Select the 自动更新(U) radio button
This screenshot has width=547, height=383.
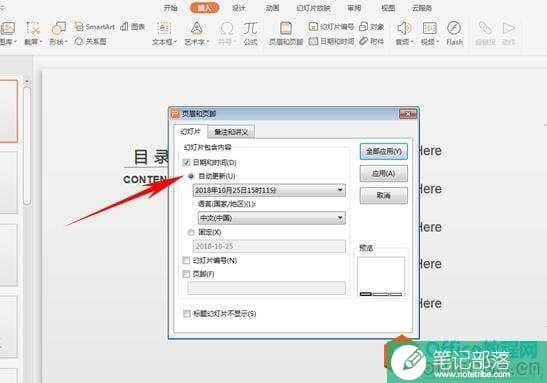point(191,176)
